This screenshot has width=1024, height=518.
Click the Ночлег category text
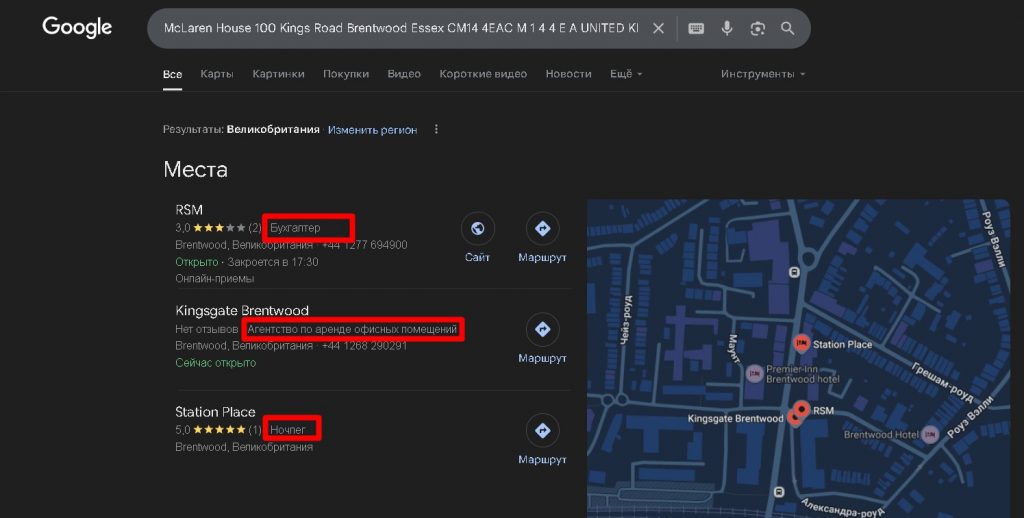[x=288, y=430]
